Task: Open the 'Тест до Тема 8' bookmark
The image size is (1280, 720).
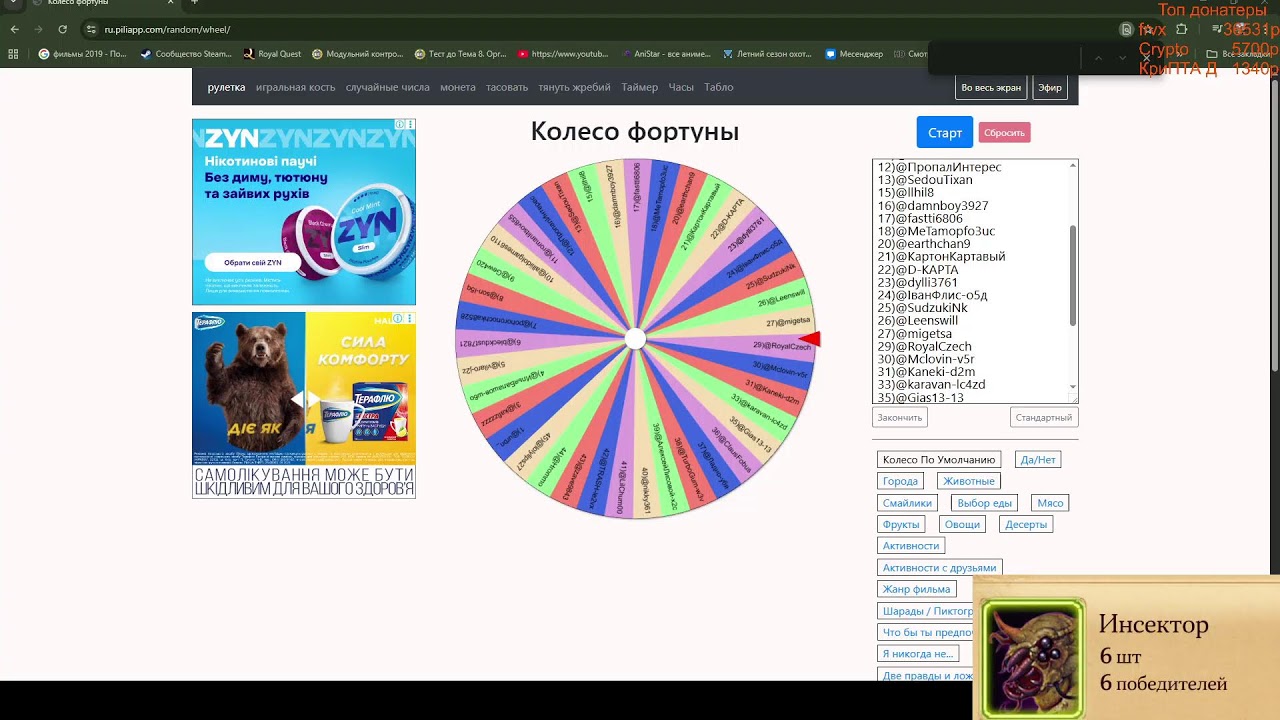Action: click(x=461, y=54)
